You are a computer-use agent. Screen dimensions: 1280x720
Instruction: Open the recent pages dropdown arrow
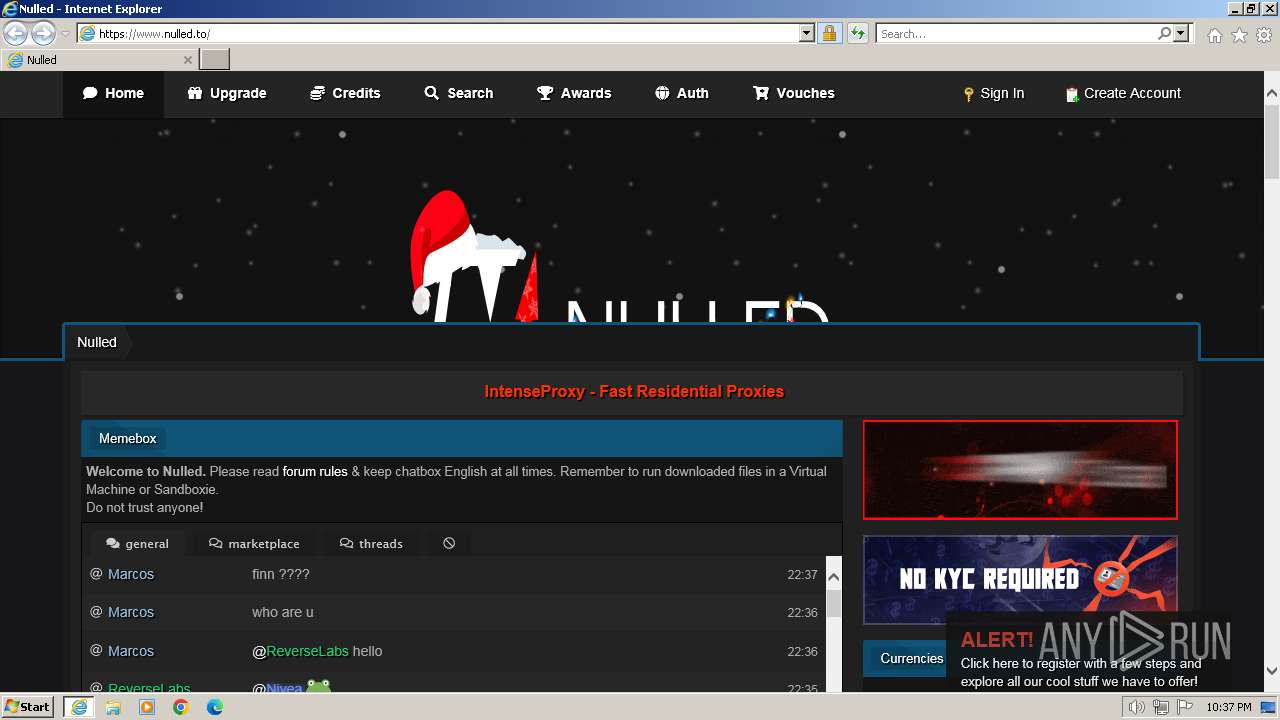(65, 34)
